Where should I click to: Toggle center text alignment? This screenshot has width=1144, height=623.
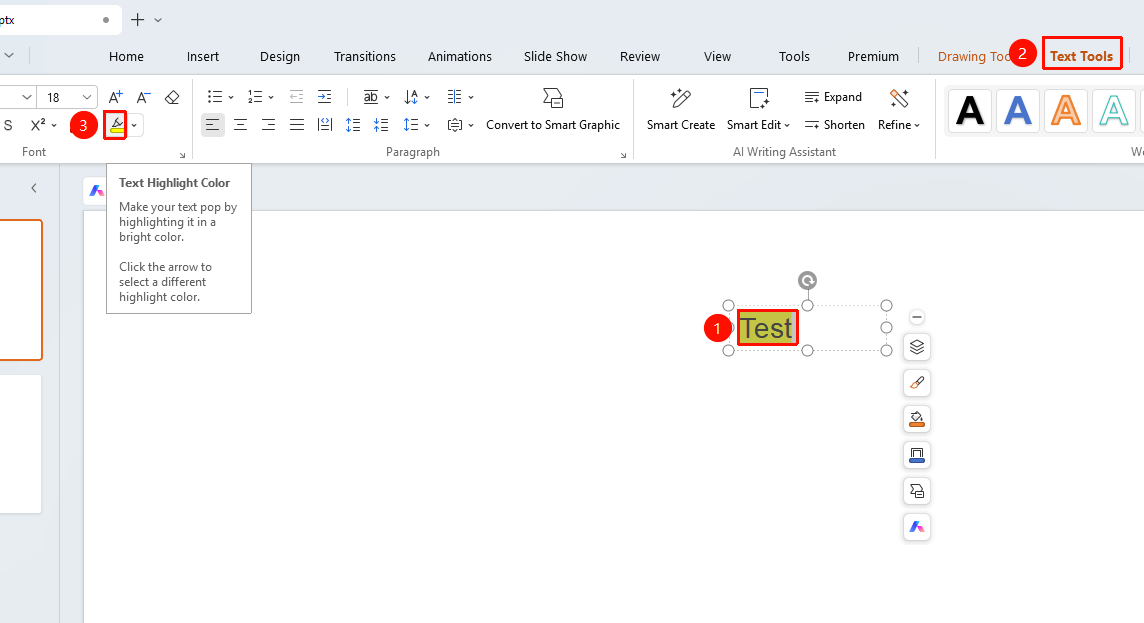(x=240, y=125)
